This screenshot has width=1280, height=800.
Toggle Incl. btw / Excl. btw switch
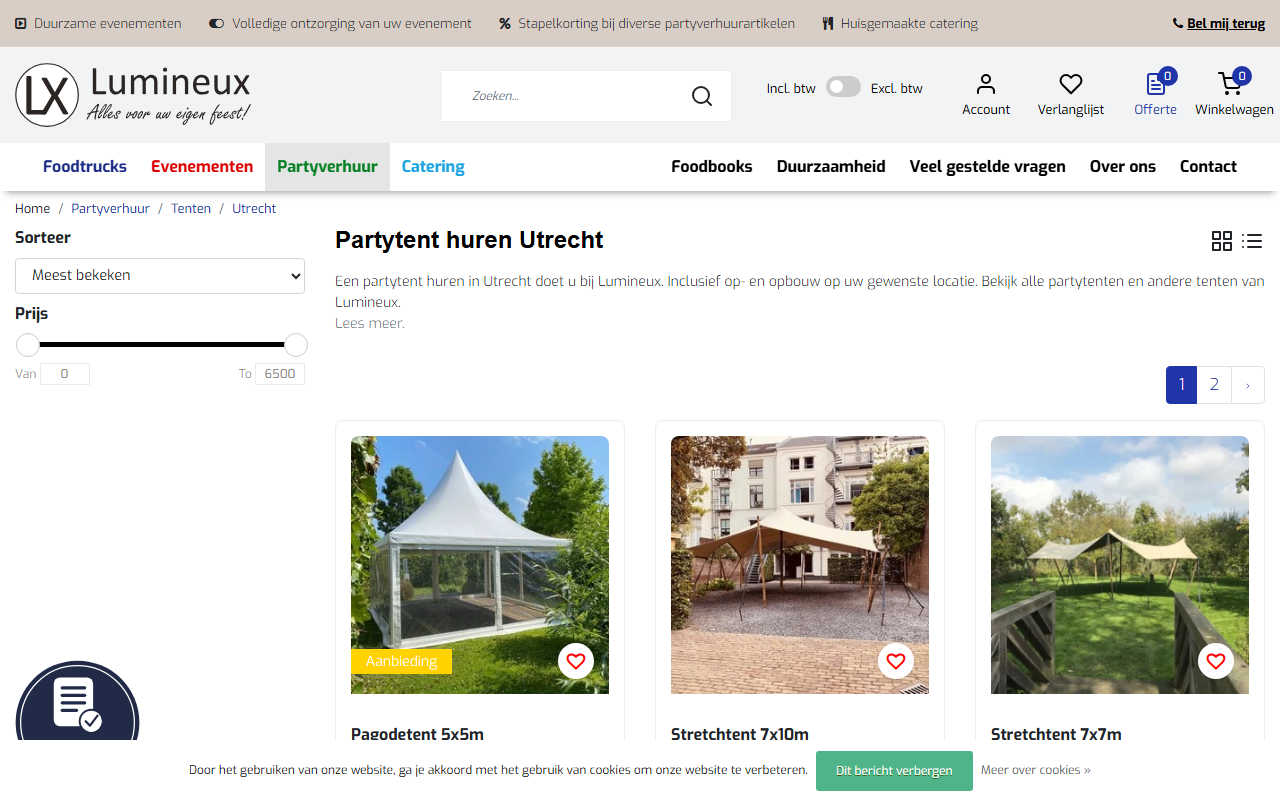pyautogui.click(x=843, y=87)
